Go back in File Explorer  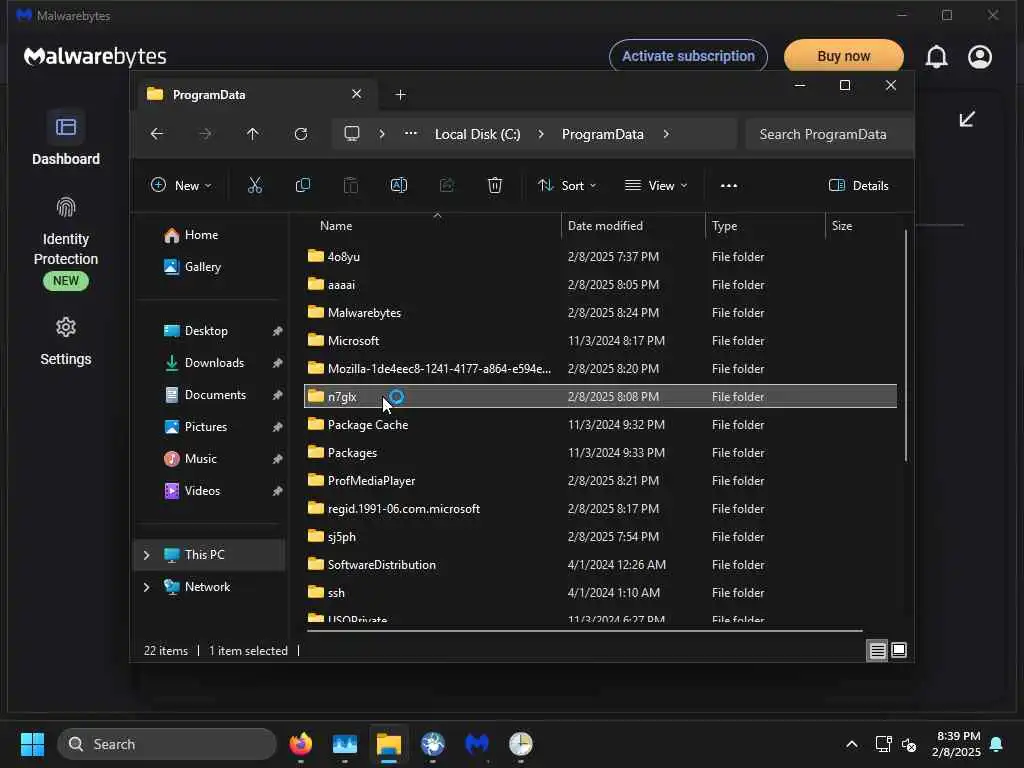(157, 134)
